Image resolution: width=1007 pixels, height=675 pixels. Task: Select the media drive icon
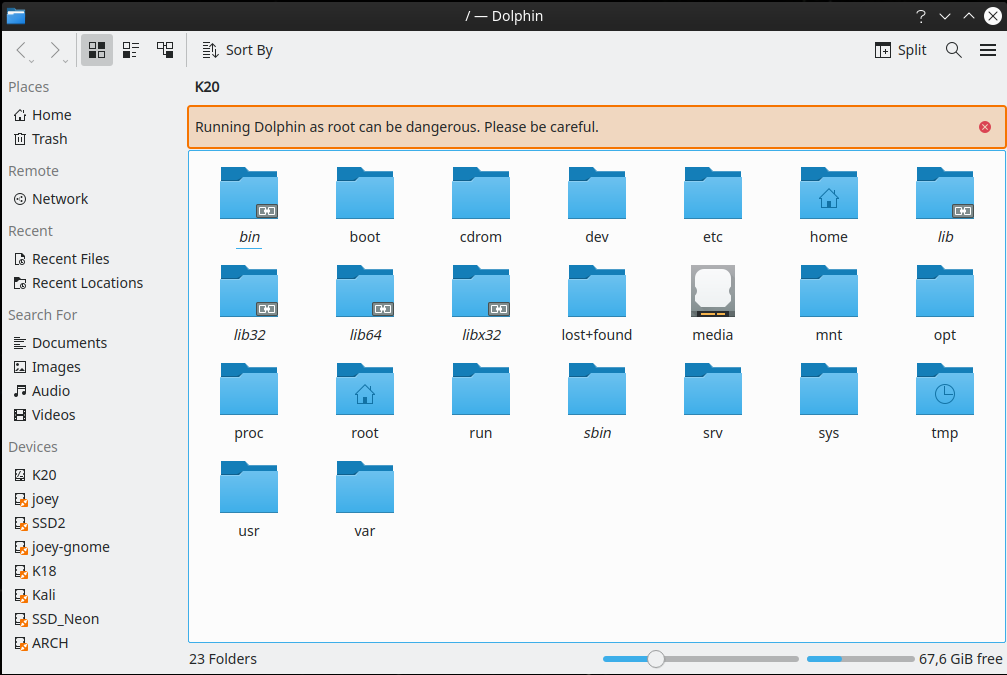point(712,292)
